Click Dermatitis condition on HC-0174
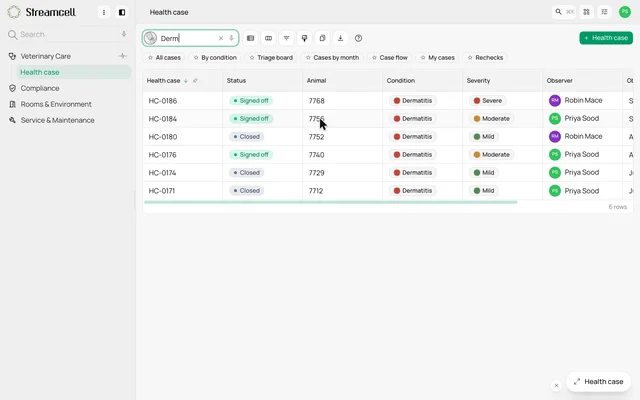This screenshot has width=640, height=400. 413,173
